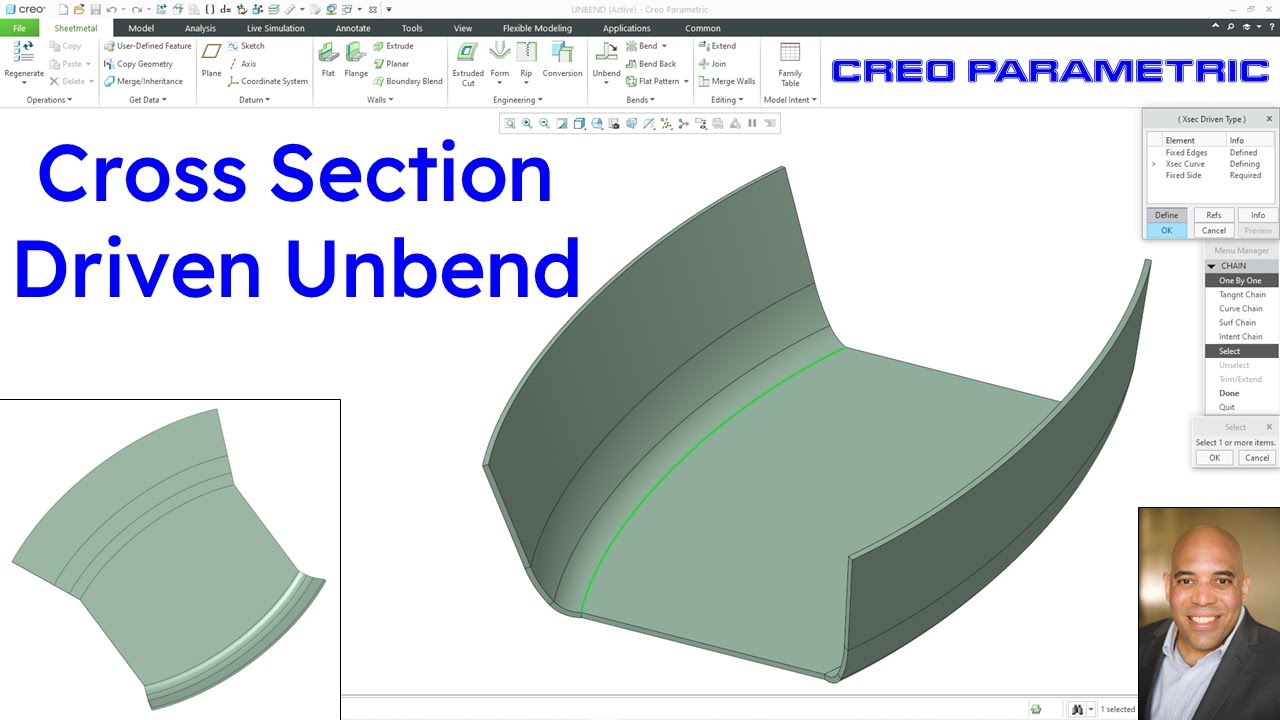Viewport: 1280px width, 720px height.
Task: Select the Xsec Curve element row
Action: 1210,164
